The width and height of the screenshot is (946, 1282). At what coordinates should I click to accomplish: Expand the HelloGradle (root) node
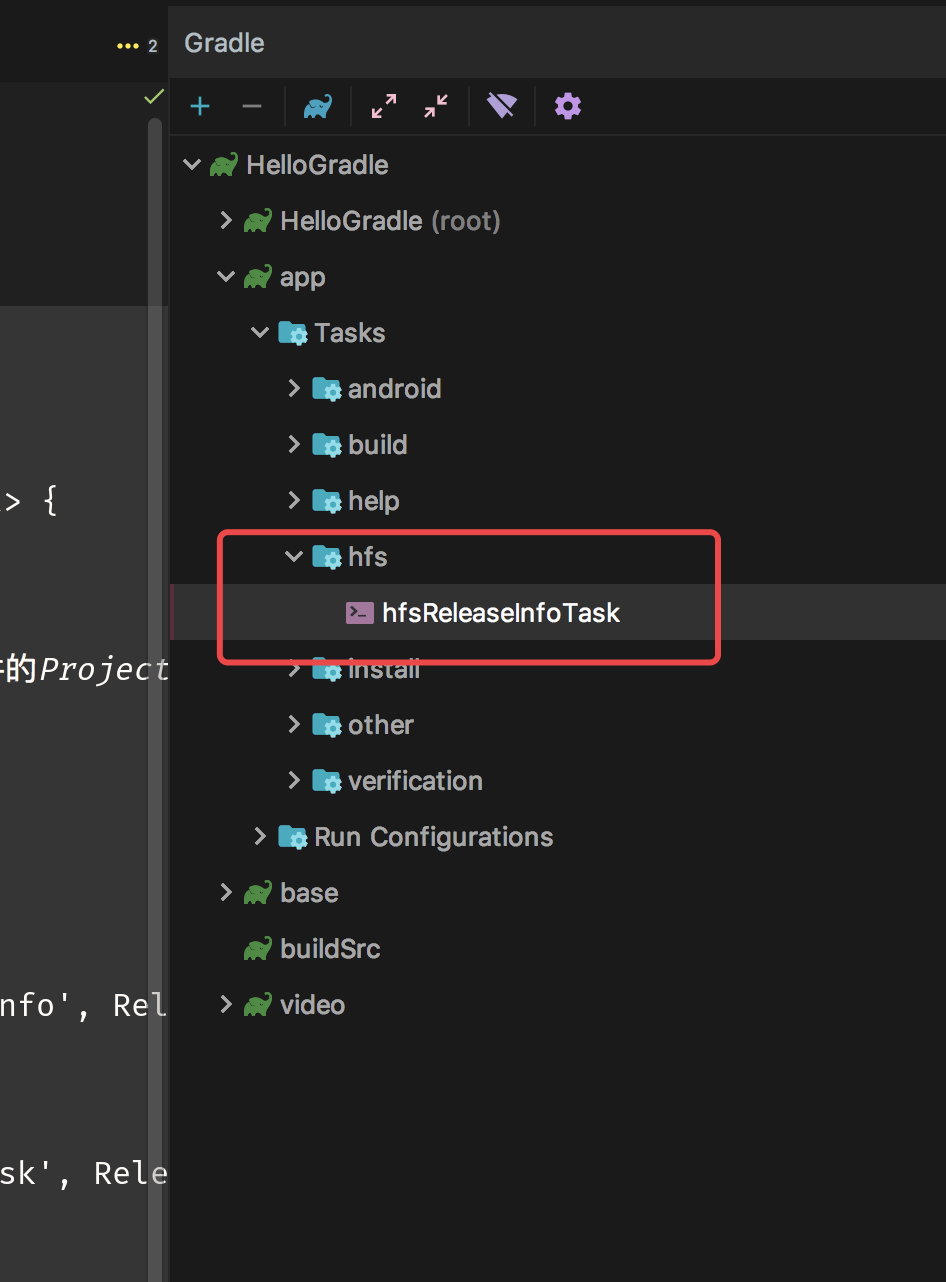click(x=226, y=221)
